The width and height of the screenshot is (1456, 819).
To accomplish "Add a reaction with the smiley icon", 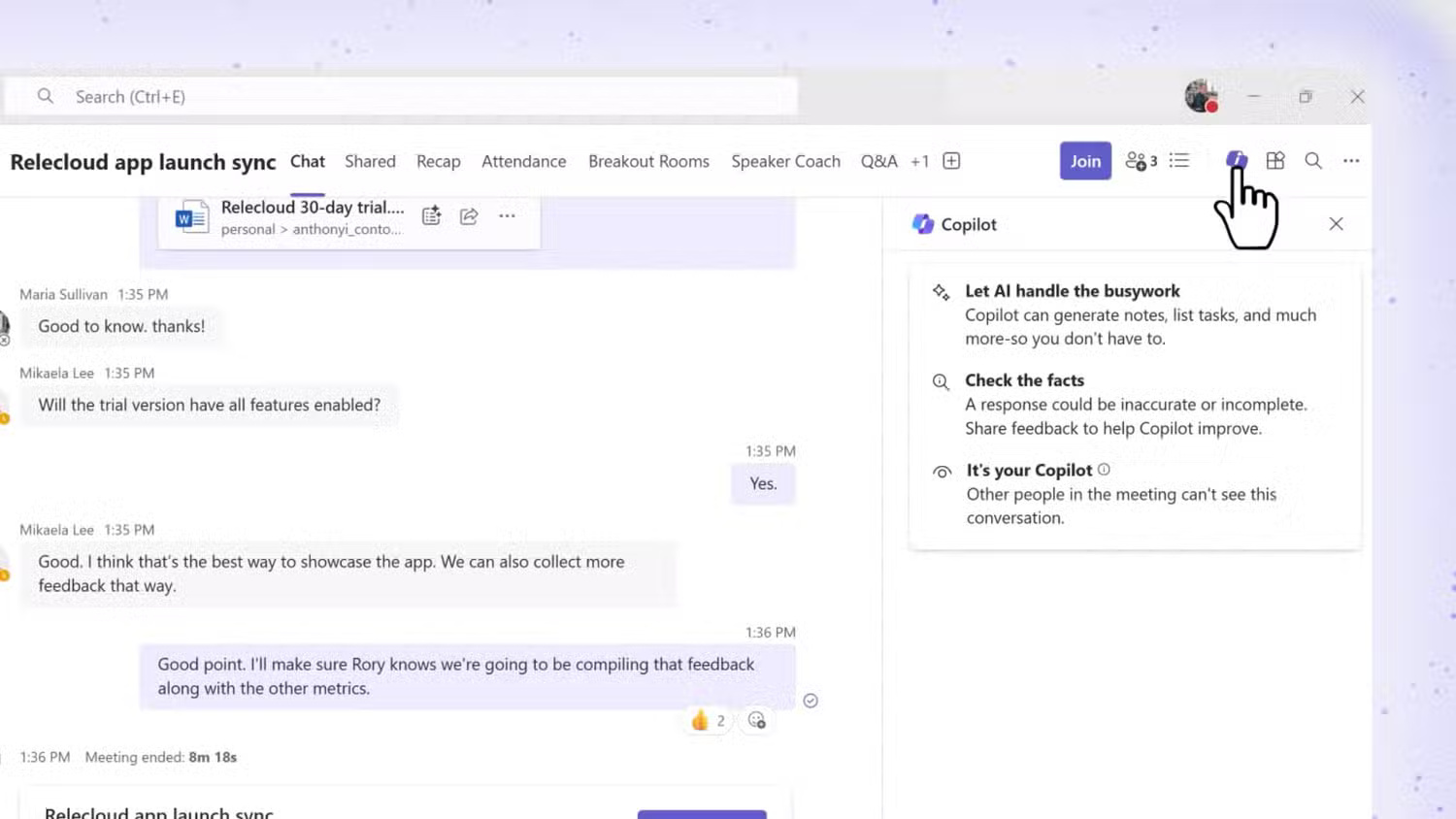I will 756,720.
